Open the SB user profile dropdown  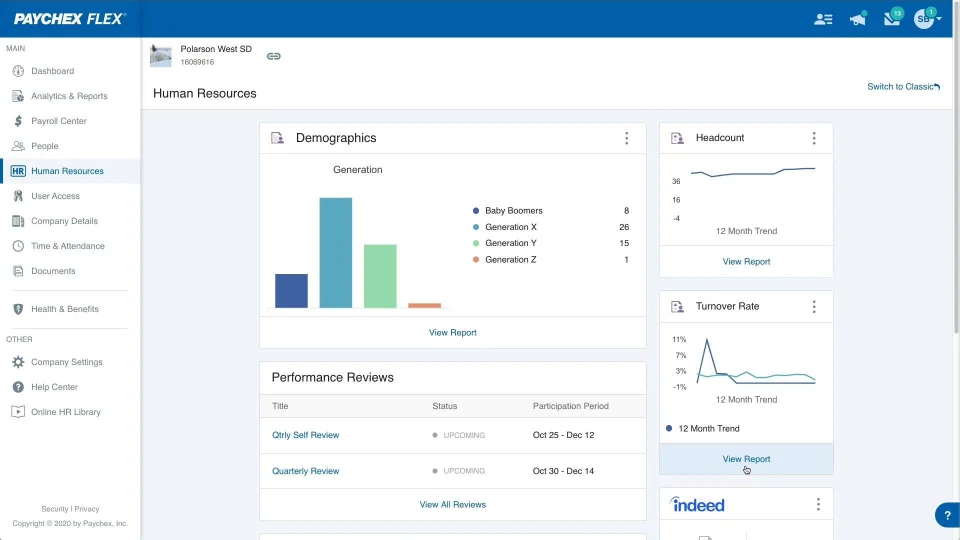point(927,19)
